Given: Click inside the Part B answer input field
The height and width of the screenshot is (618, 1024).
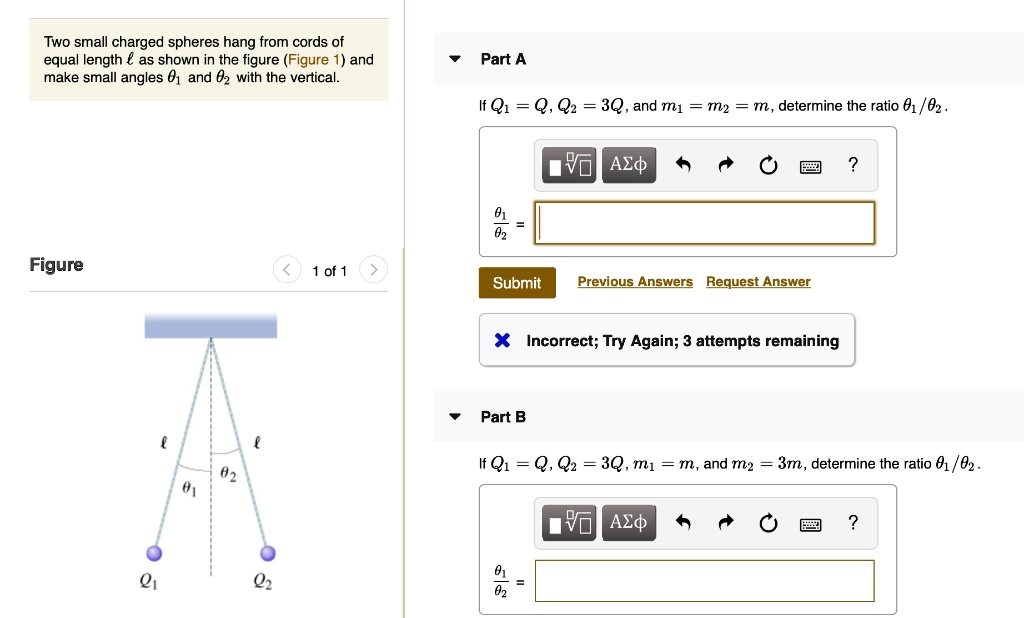Looking at the screenshot, I should [705, 581].
